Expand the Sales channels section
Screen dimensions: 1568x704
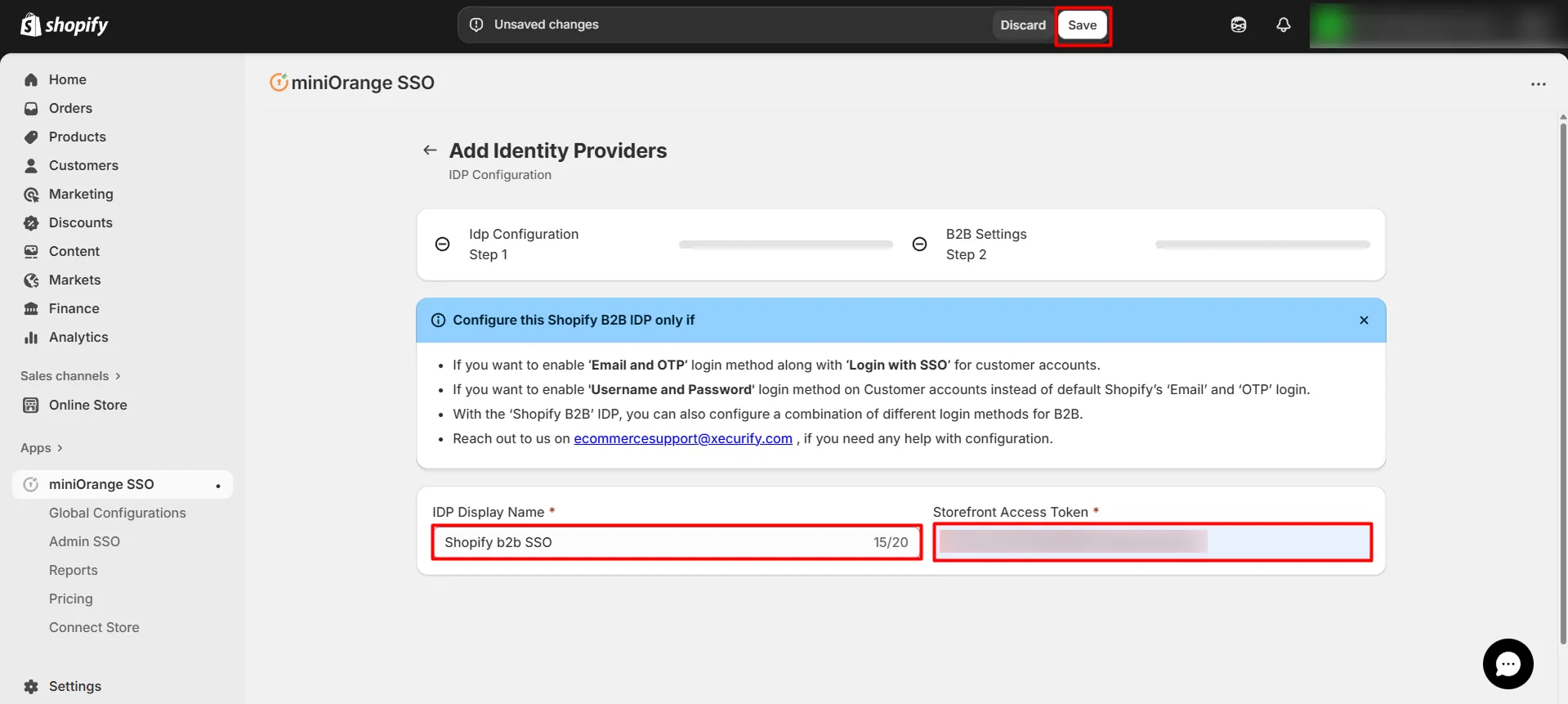(70, 376)
